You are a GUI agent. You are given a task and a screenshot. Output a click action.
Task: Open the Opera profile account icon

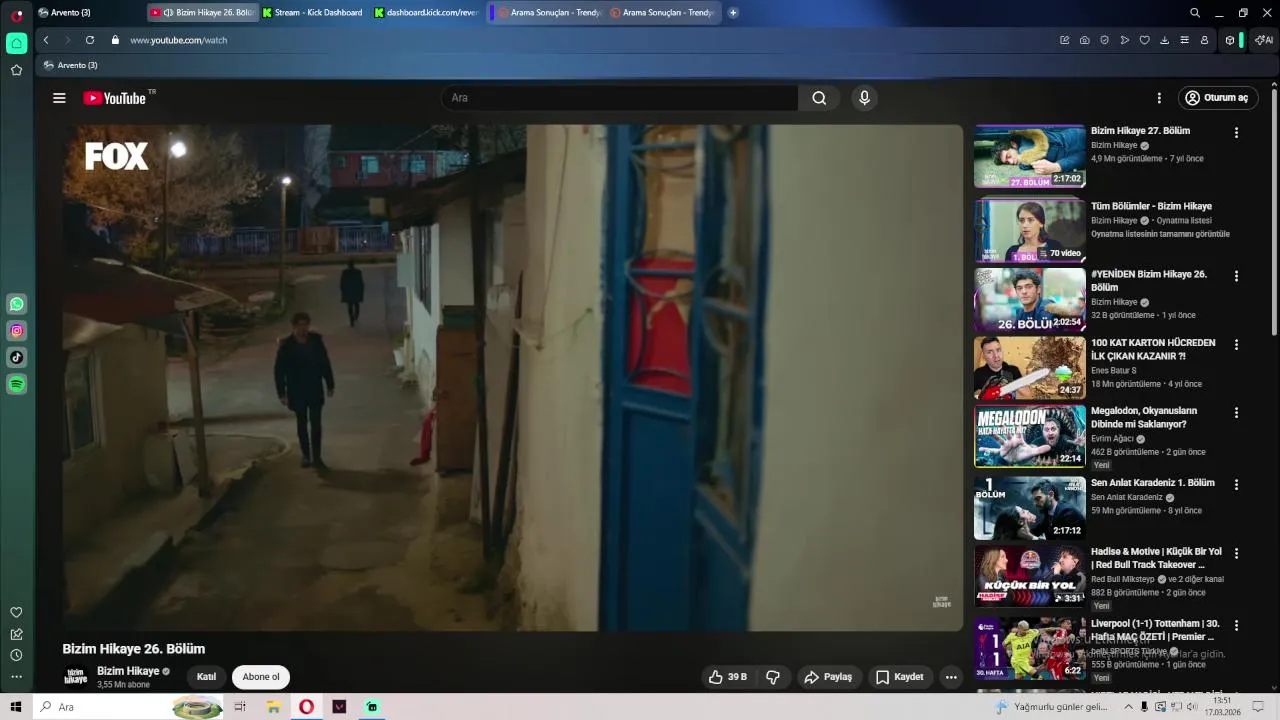pyautogui.click(x=1204, y=40)
